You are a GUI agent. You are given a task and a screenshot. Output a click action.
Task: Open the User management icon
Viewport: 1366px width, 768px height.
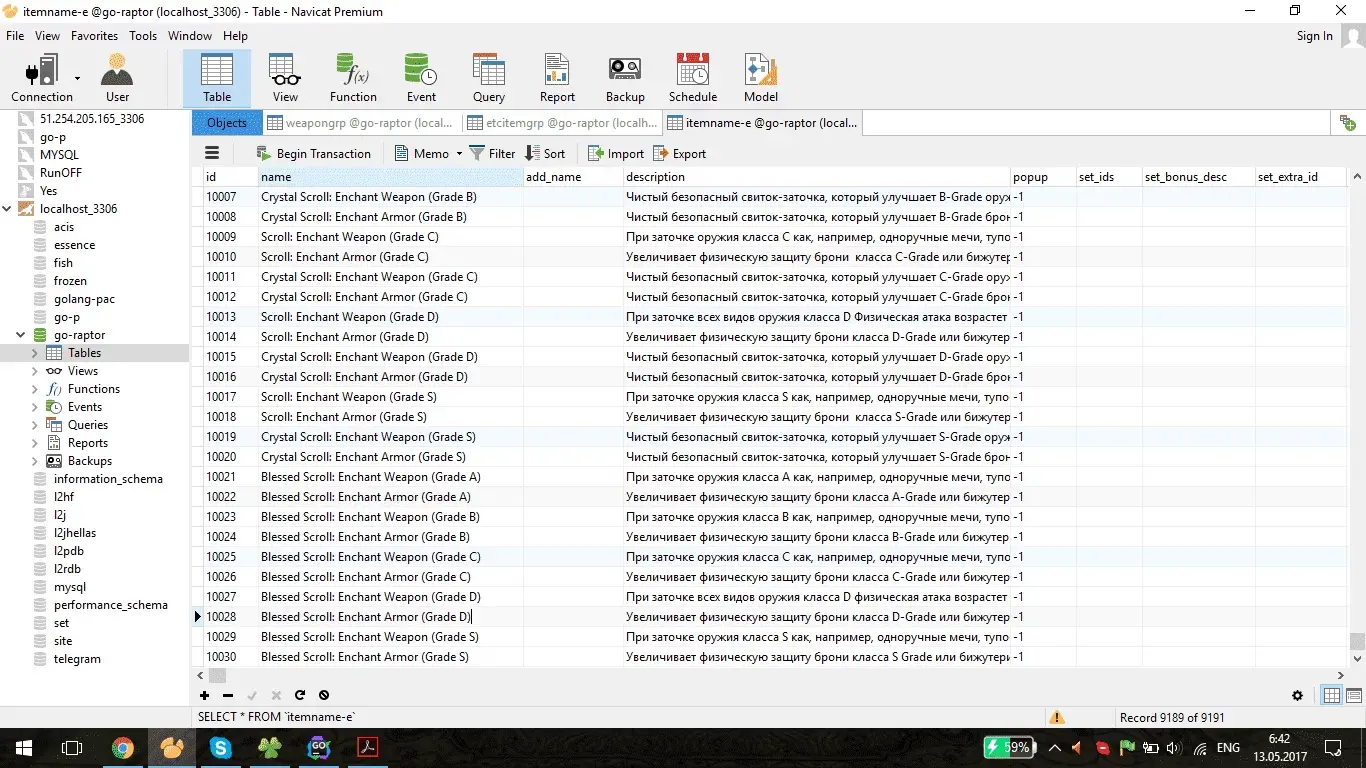coord(117,78)
